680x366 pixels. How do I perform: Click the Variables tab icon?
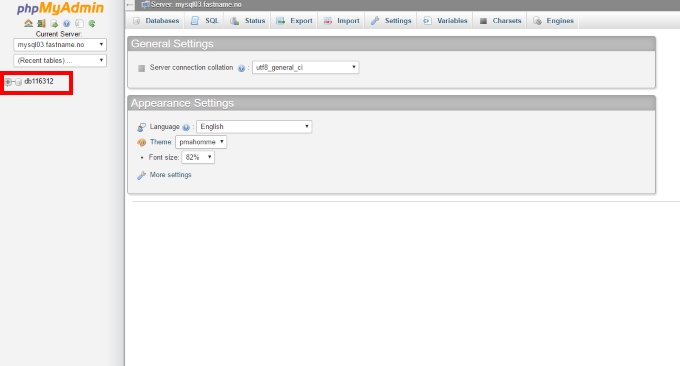(427, 21)
